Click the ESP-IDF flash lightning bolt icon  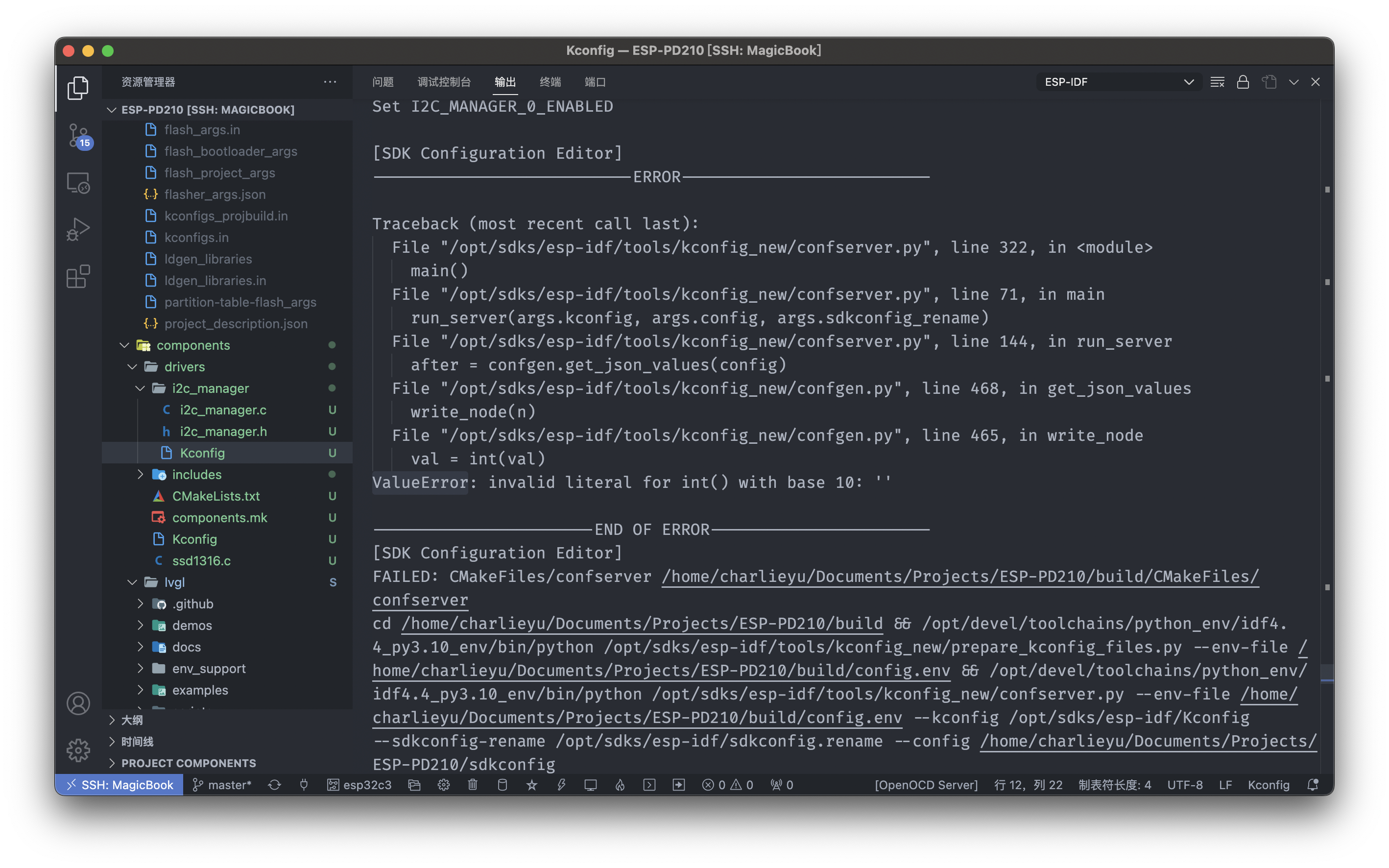point(561,785)
